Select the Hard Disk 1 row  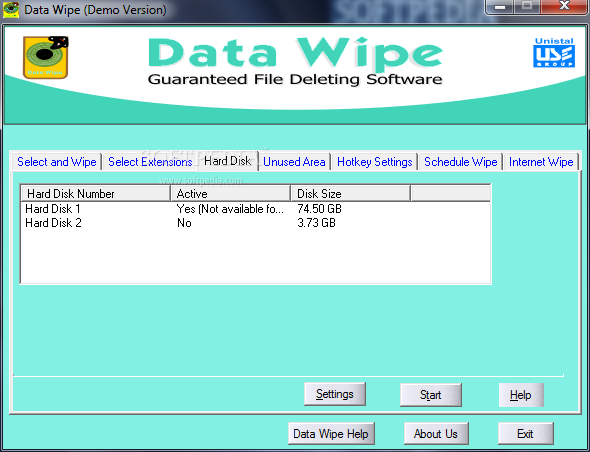255,209
